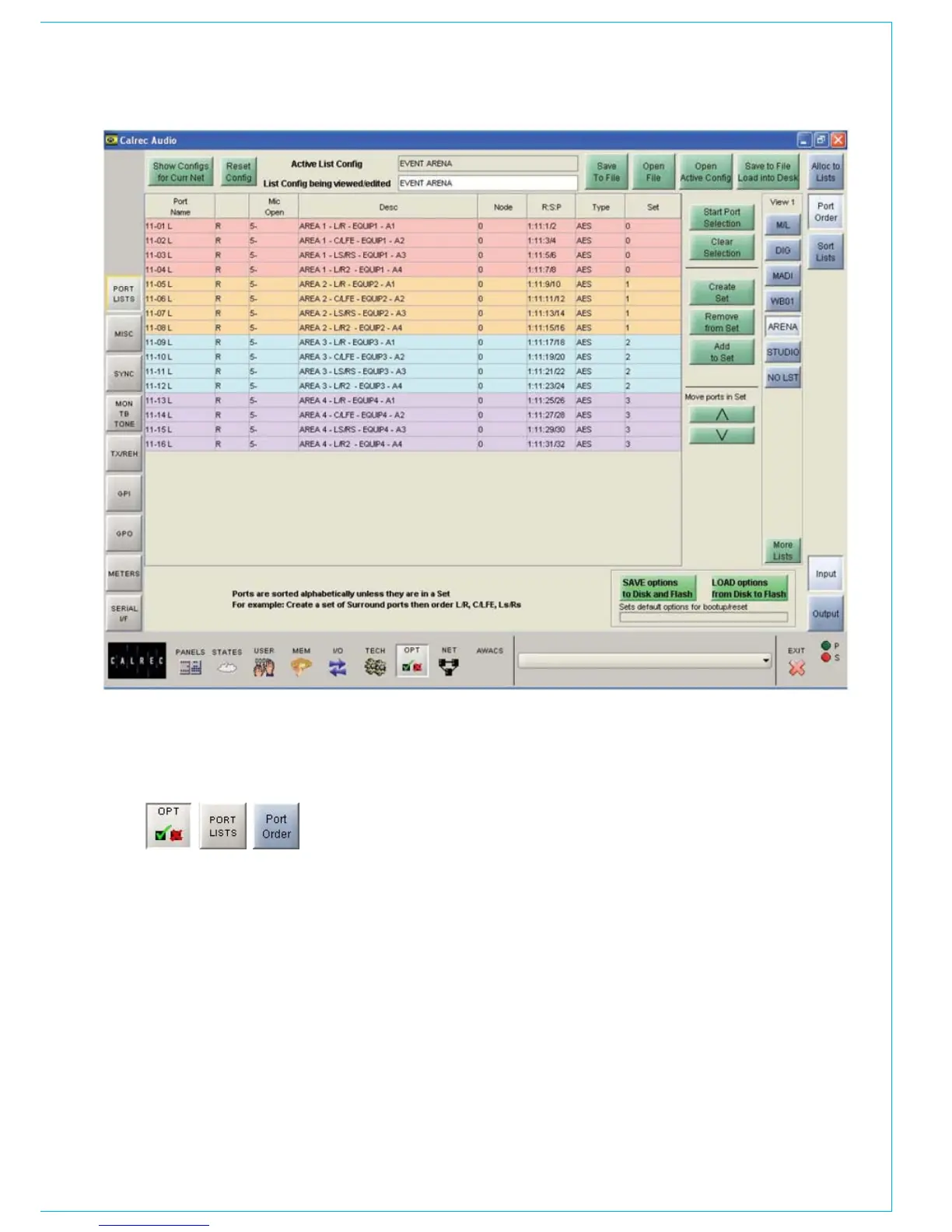Image resolution: width=952 pixels, height=1232 pixels.
Task: Open the AWACS section
Action: click(490, 651)
